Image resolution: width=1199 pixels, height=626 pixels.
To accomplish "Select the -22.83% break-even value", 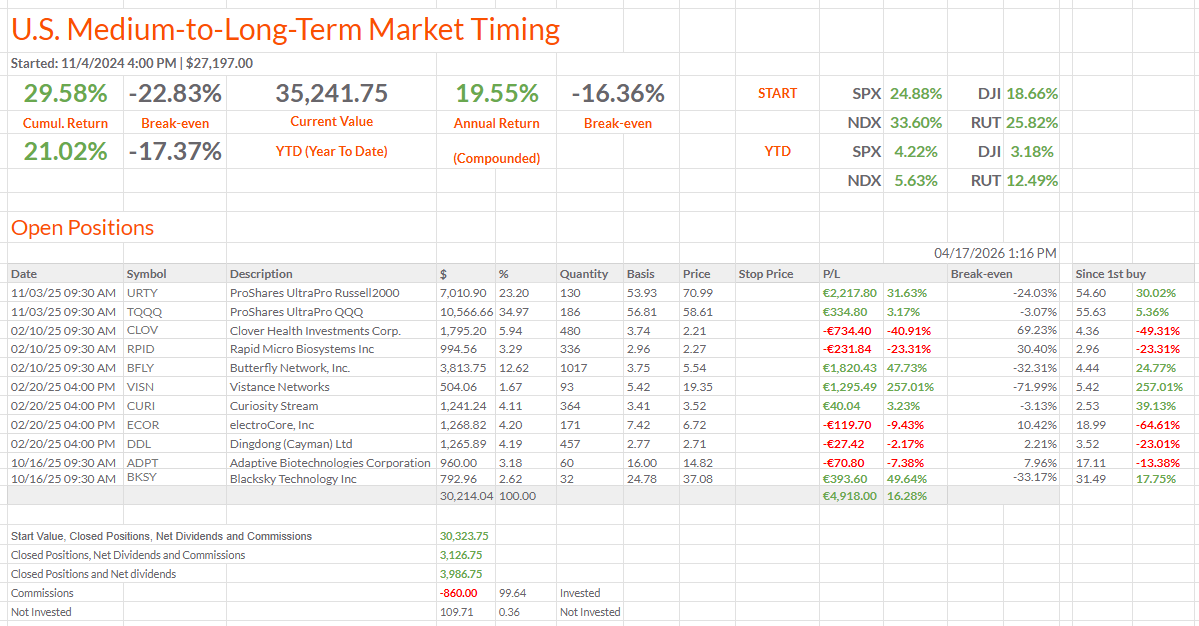I will (x=175, y=93).
